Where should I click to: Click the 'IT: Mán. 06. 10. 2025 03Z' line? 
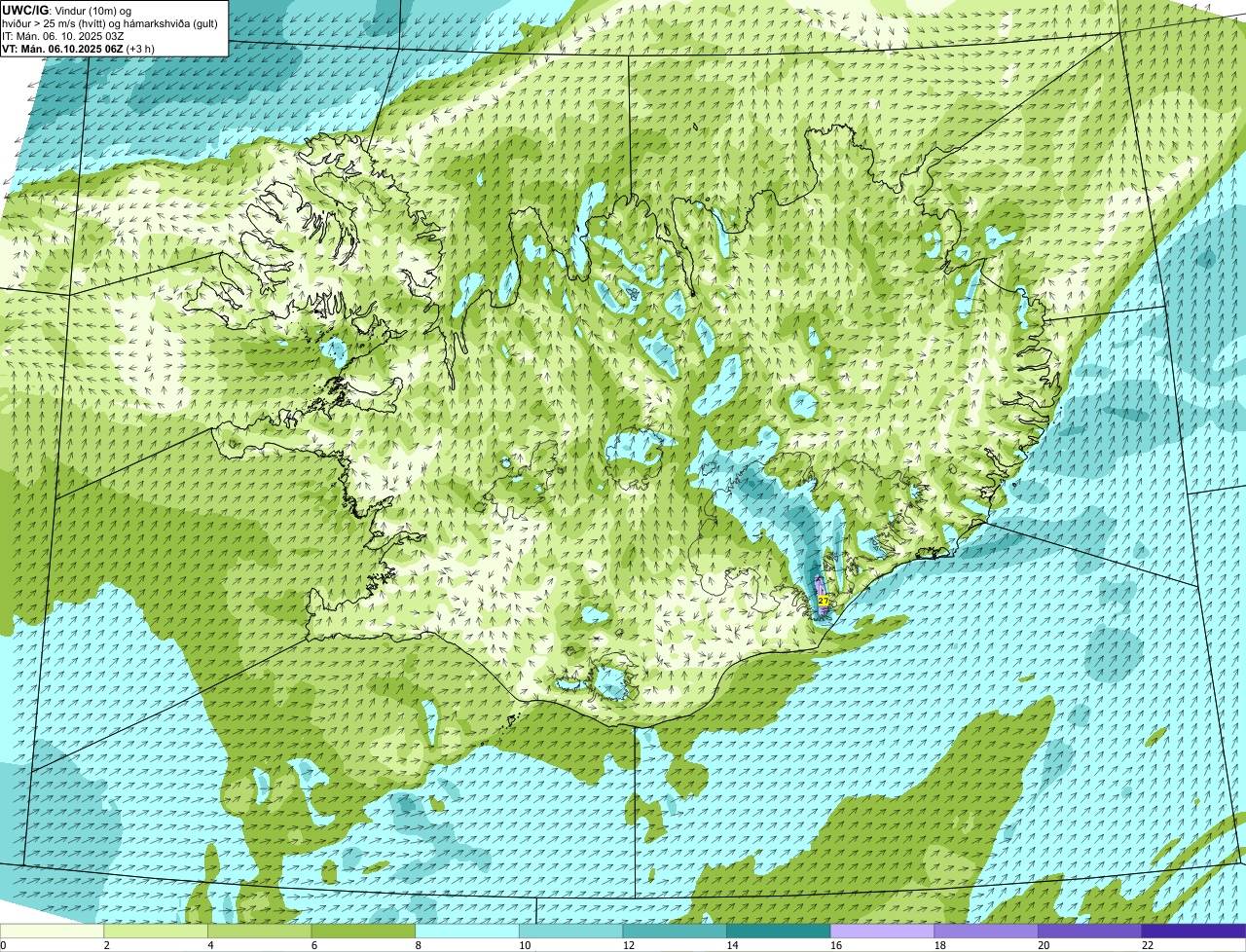[62, 35]
